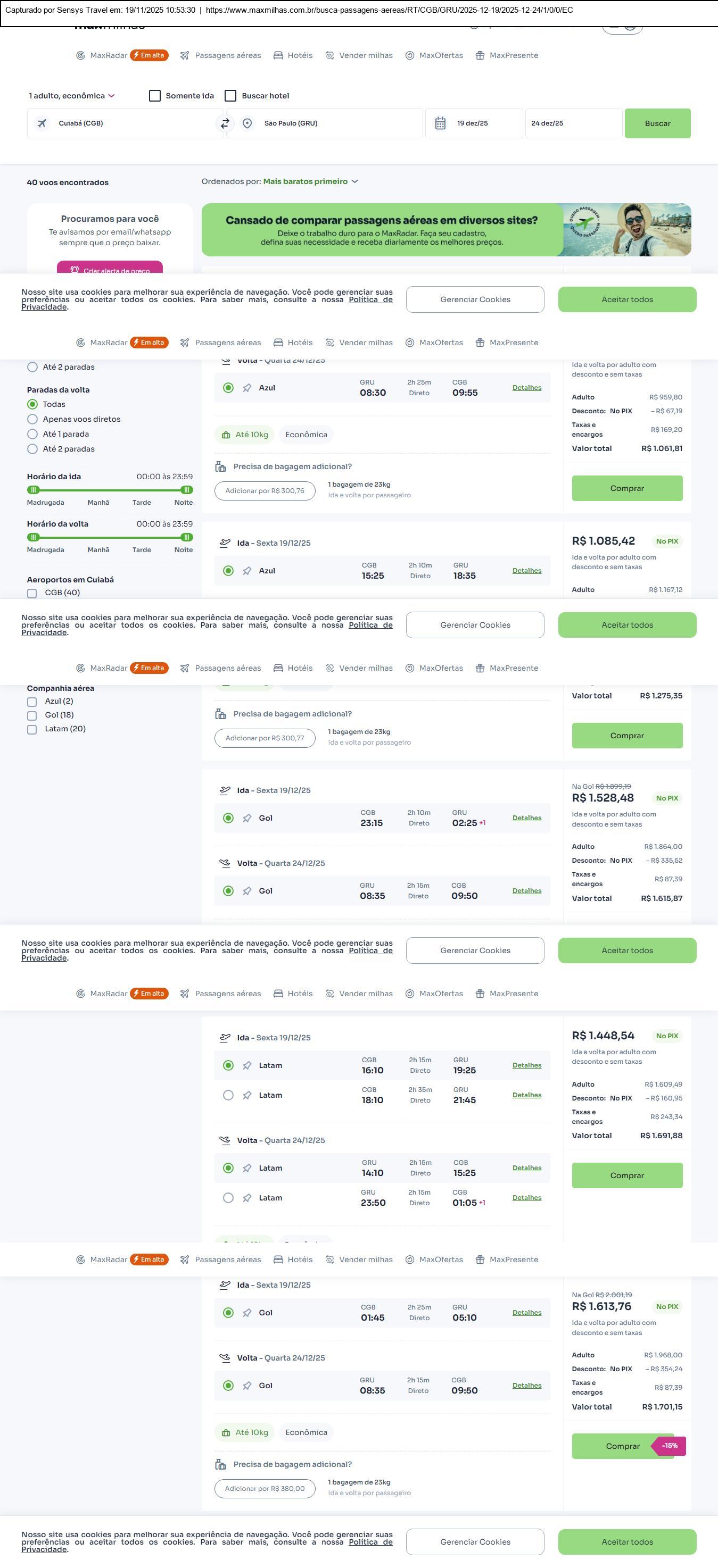Click the swap origin and destination arrows icon
This screenshot has height=1568, width=718.
(225, 123)
